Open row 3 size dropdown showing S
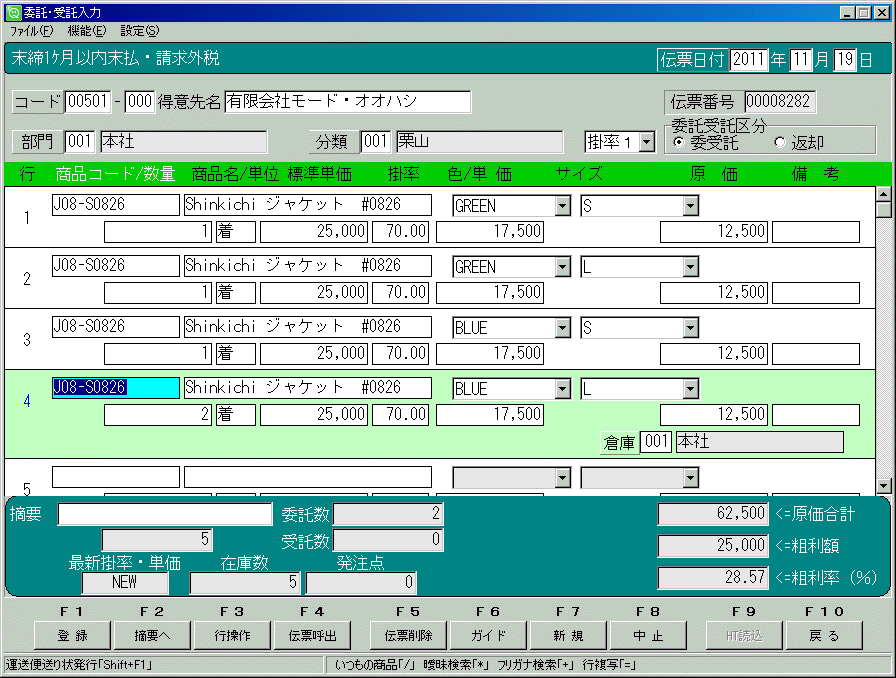Image resolution: width=896 pixels, height=678 pixels. (x=690, y=328)
